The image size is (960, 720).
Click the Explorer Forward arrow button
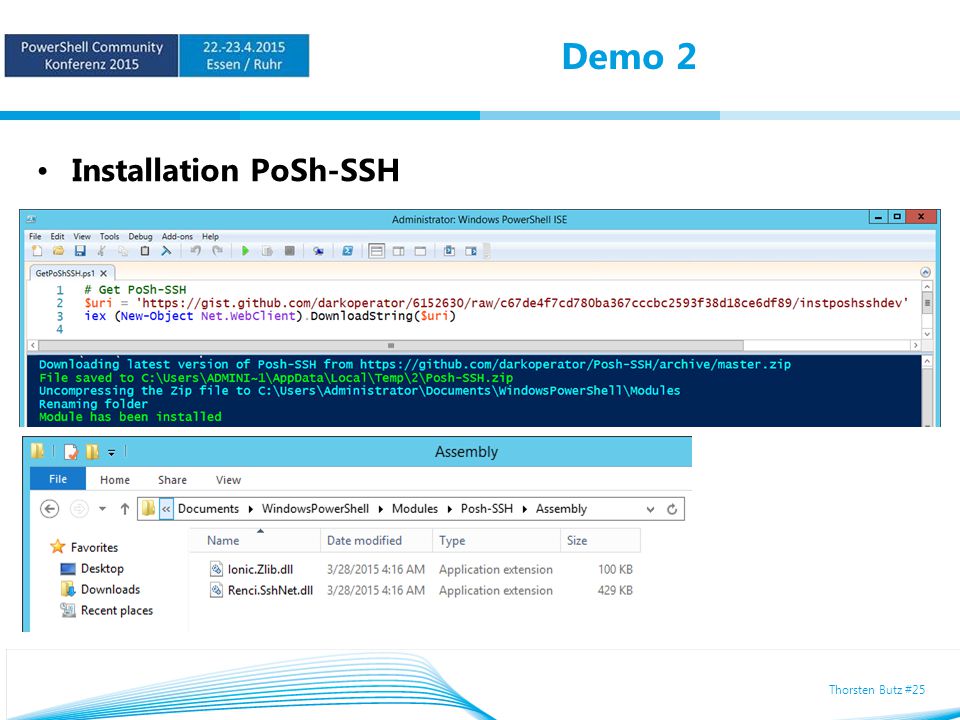point(80,509)
